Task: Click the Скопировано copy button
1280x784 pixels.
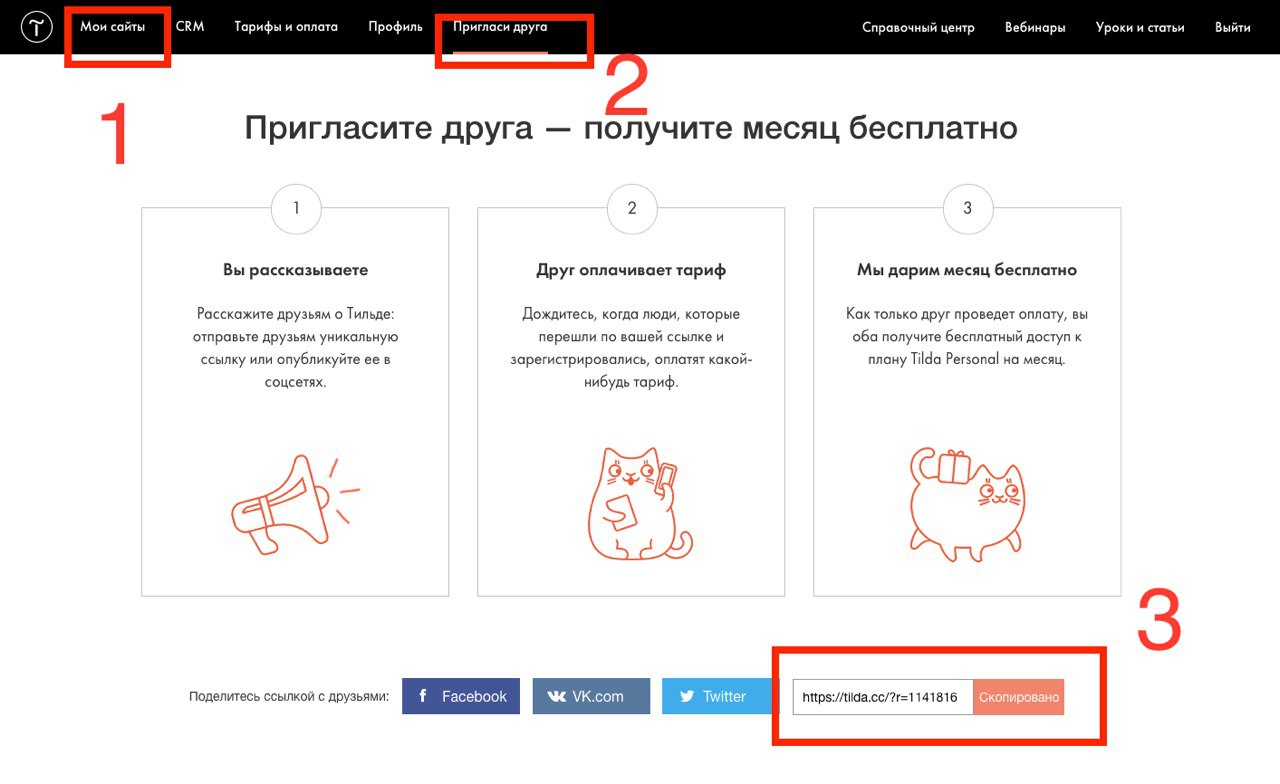Action: pos(1019,697)
